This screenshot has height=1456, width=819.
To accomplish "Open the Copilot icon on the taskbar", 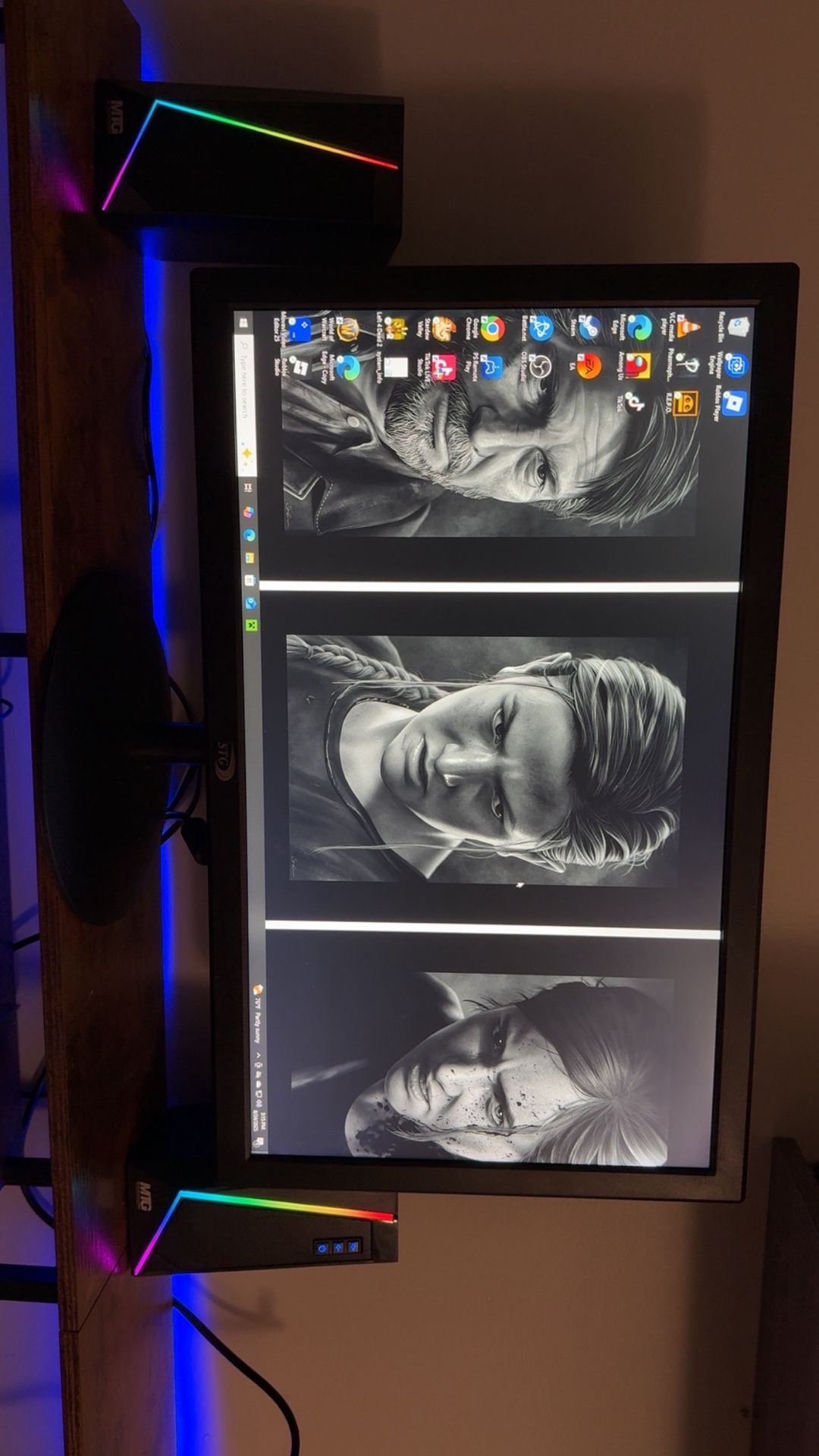I will 248,512.
